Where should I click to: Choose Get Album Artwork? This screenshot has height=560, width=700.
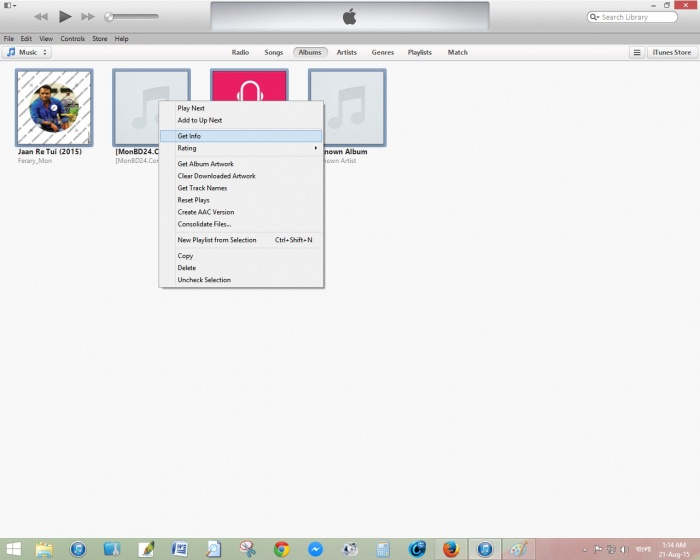[241, 164]
